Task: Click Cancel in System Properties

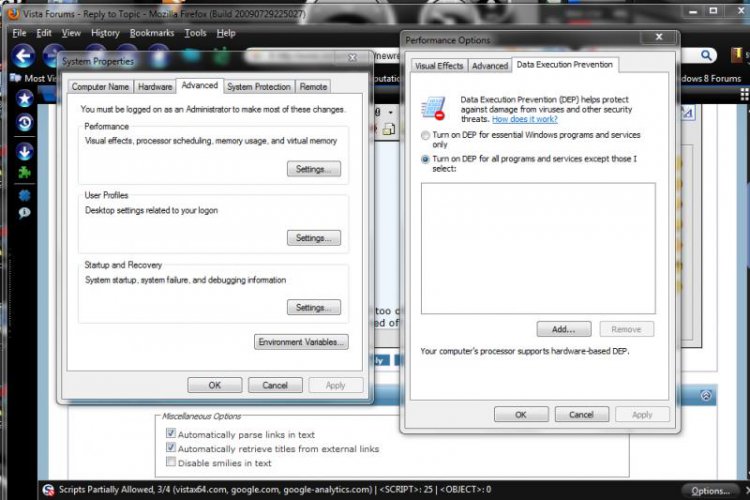Action: (275, 385)
